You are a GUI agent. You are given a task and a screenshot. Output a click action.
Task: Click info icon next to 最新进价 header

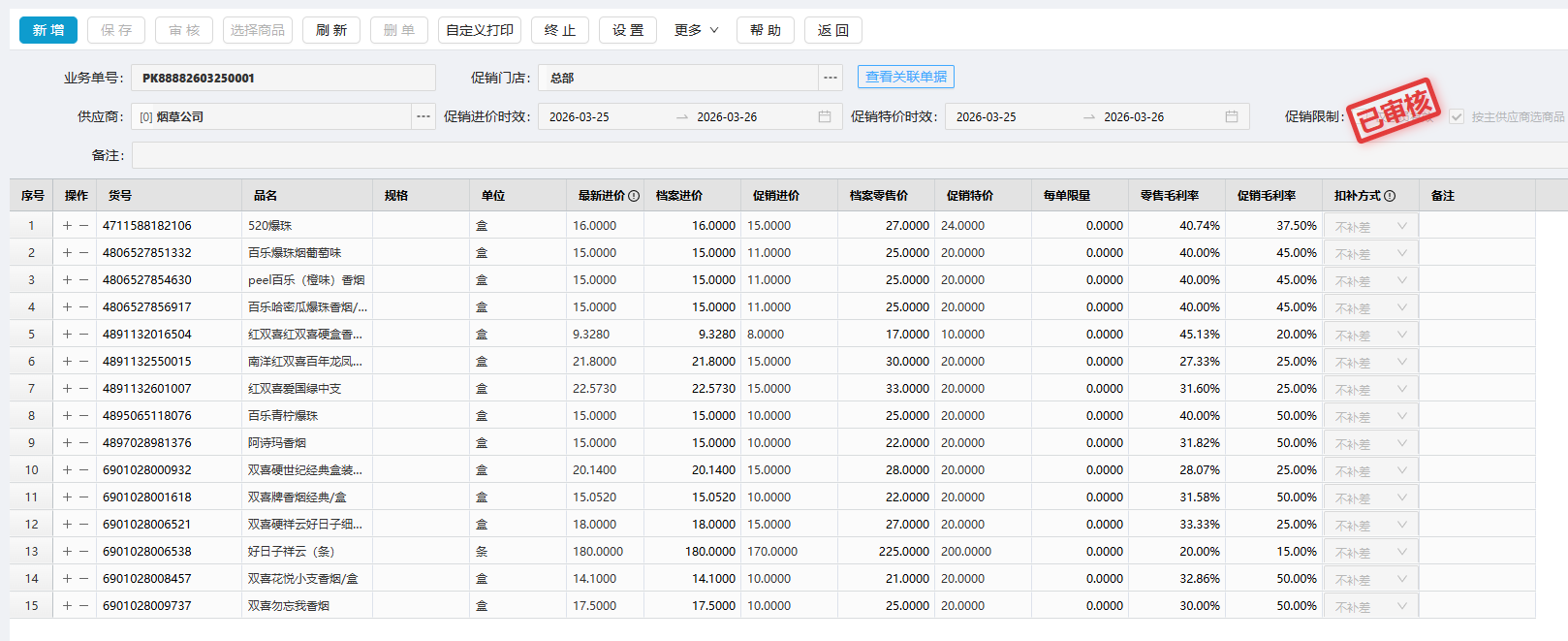(634, 196)
